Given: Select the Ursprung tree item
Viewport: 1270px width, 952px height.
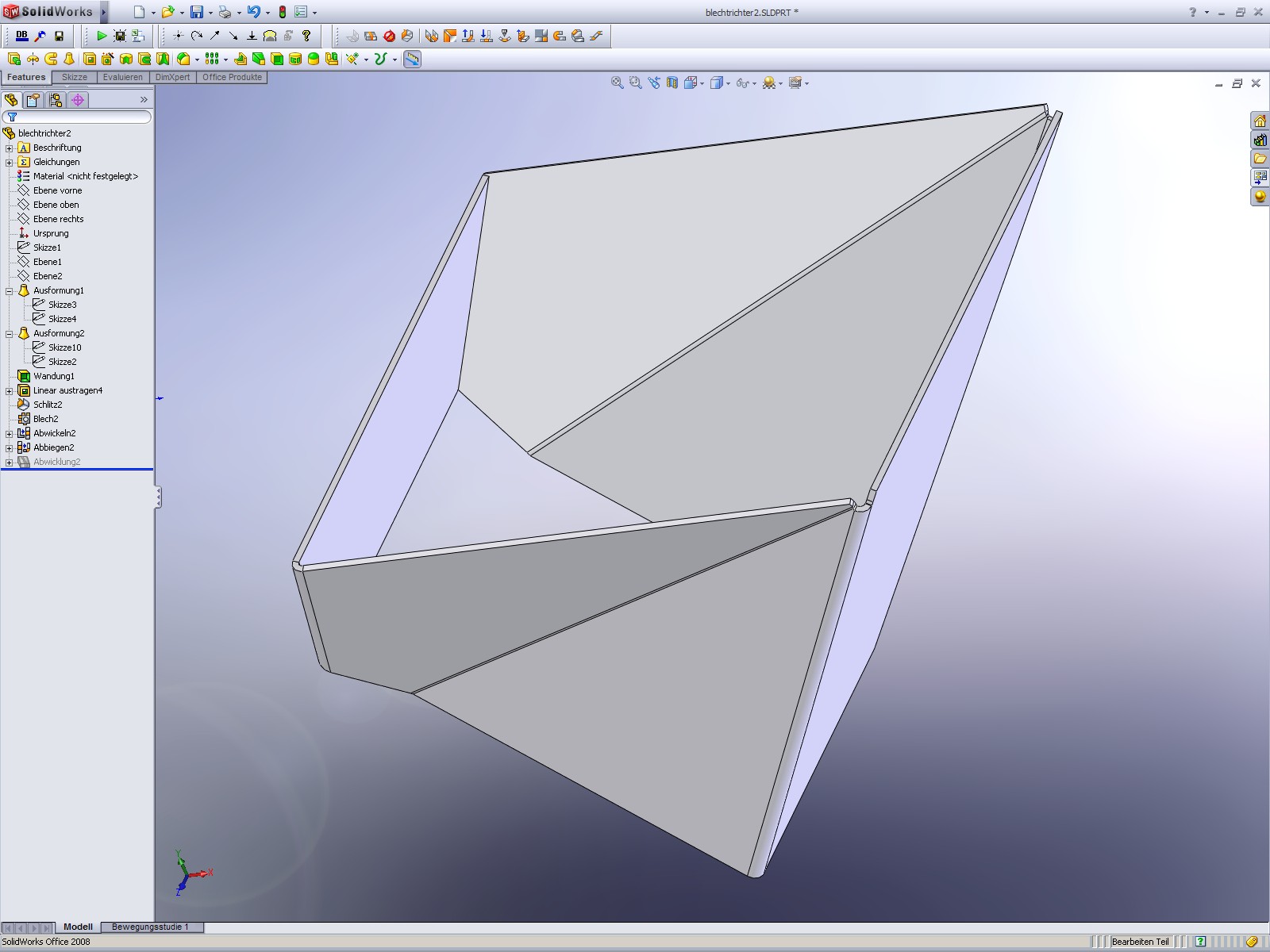Looking at the screenshot, I should (51, 233).
